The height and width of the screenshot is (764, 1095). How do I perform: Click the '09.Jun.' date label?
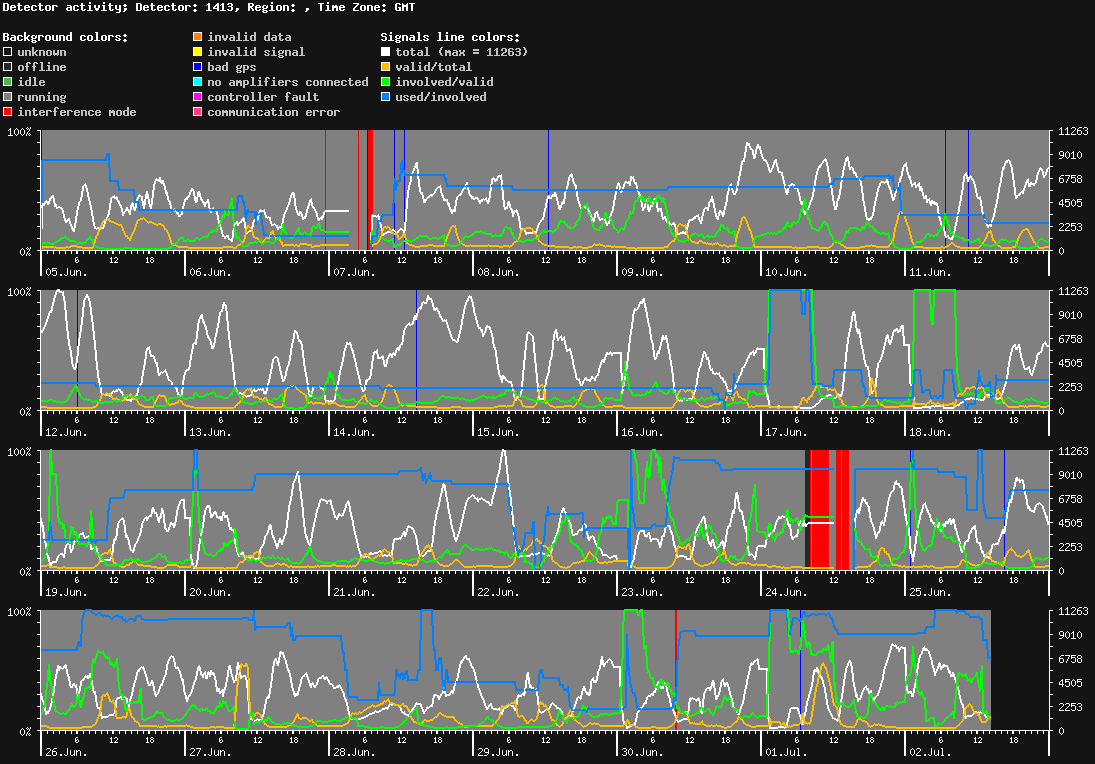click(x=642, y=272)
